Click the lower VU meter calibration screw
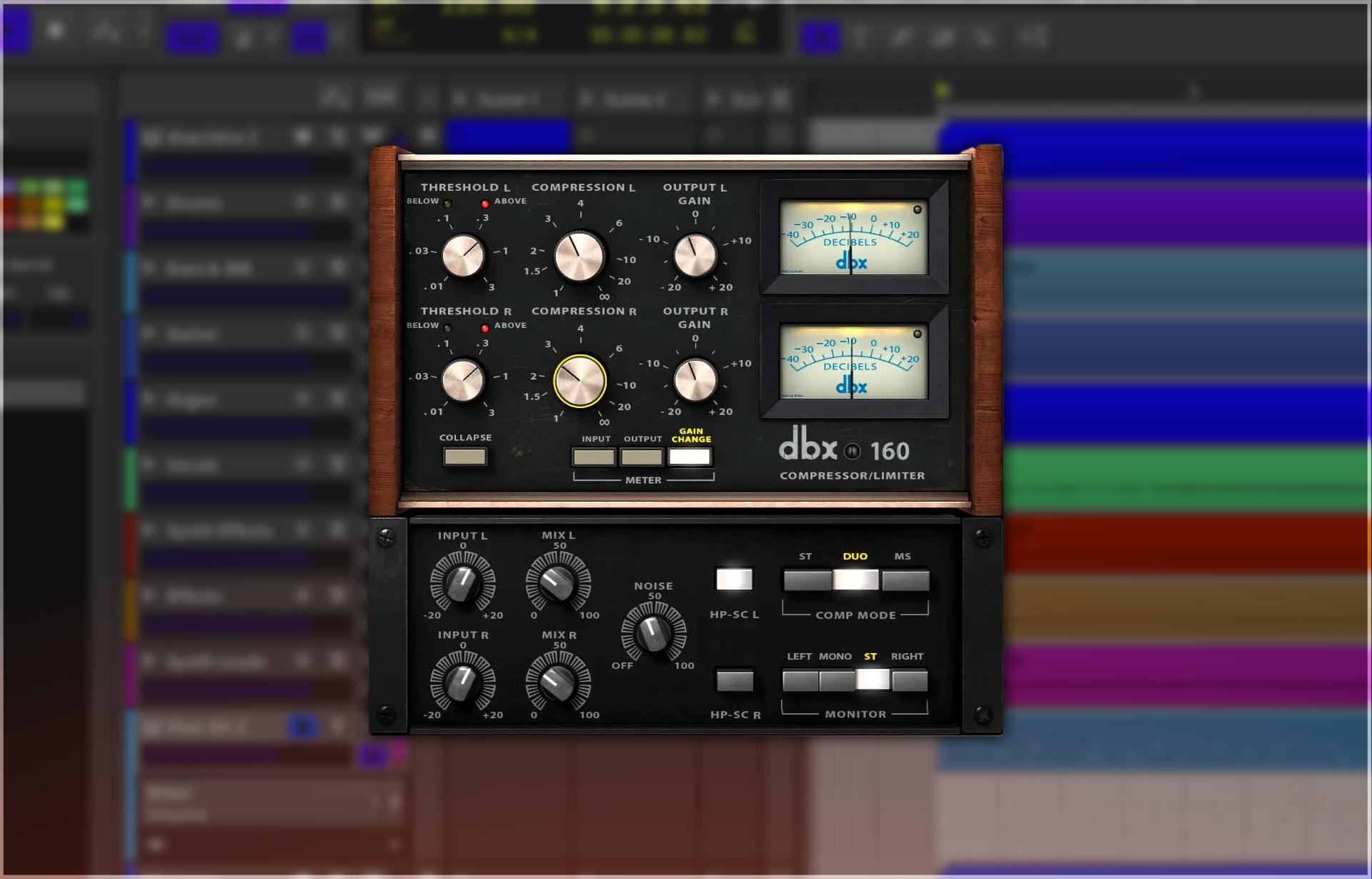Image resolution: width=1372 pixels, height=879 pixels. click(918, 334)
